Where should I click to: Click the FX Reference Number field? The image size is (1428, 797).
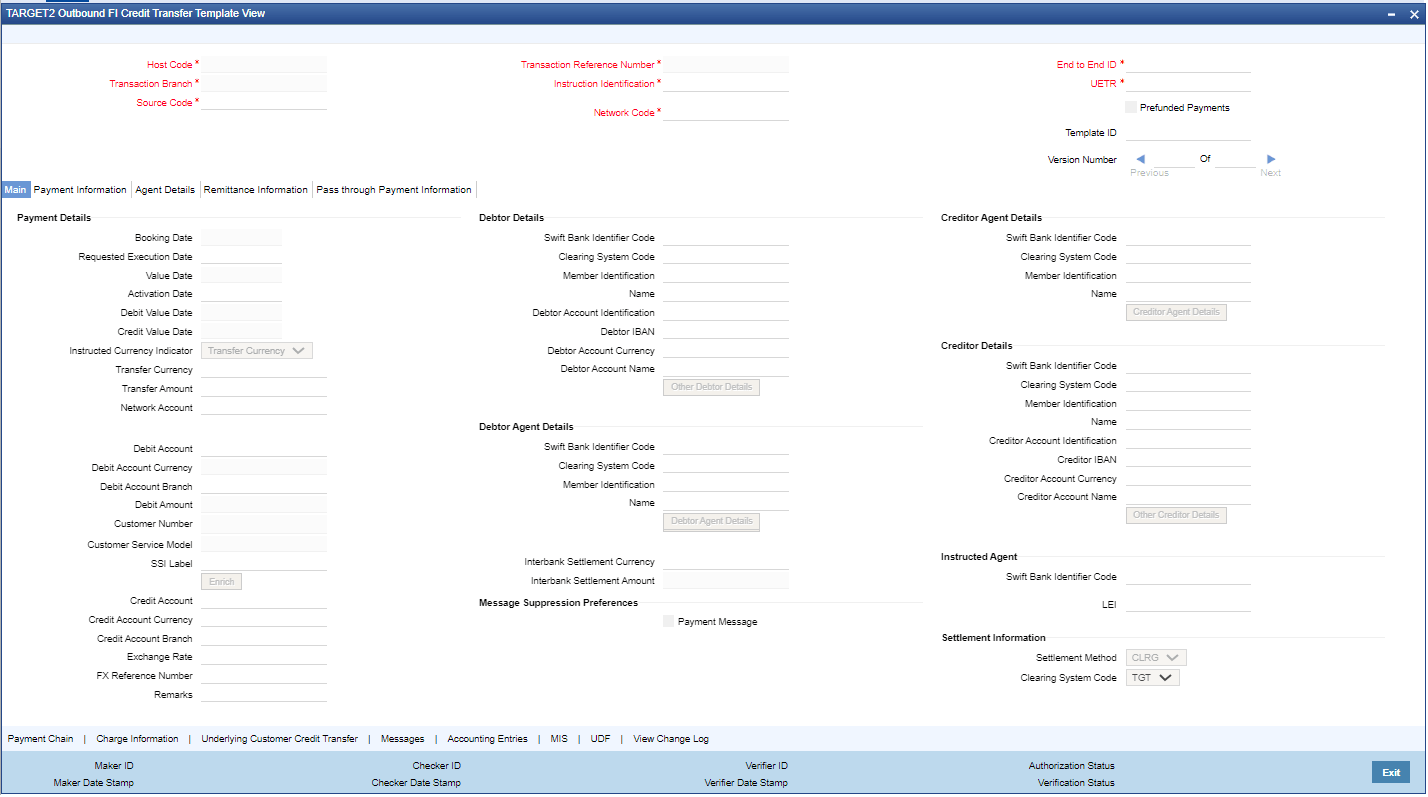pos(264,676)
